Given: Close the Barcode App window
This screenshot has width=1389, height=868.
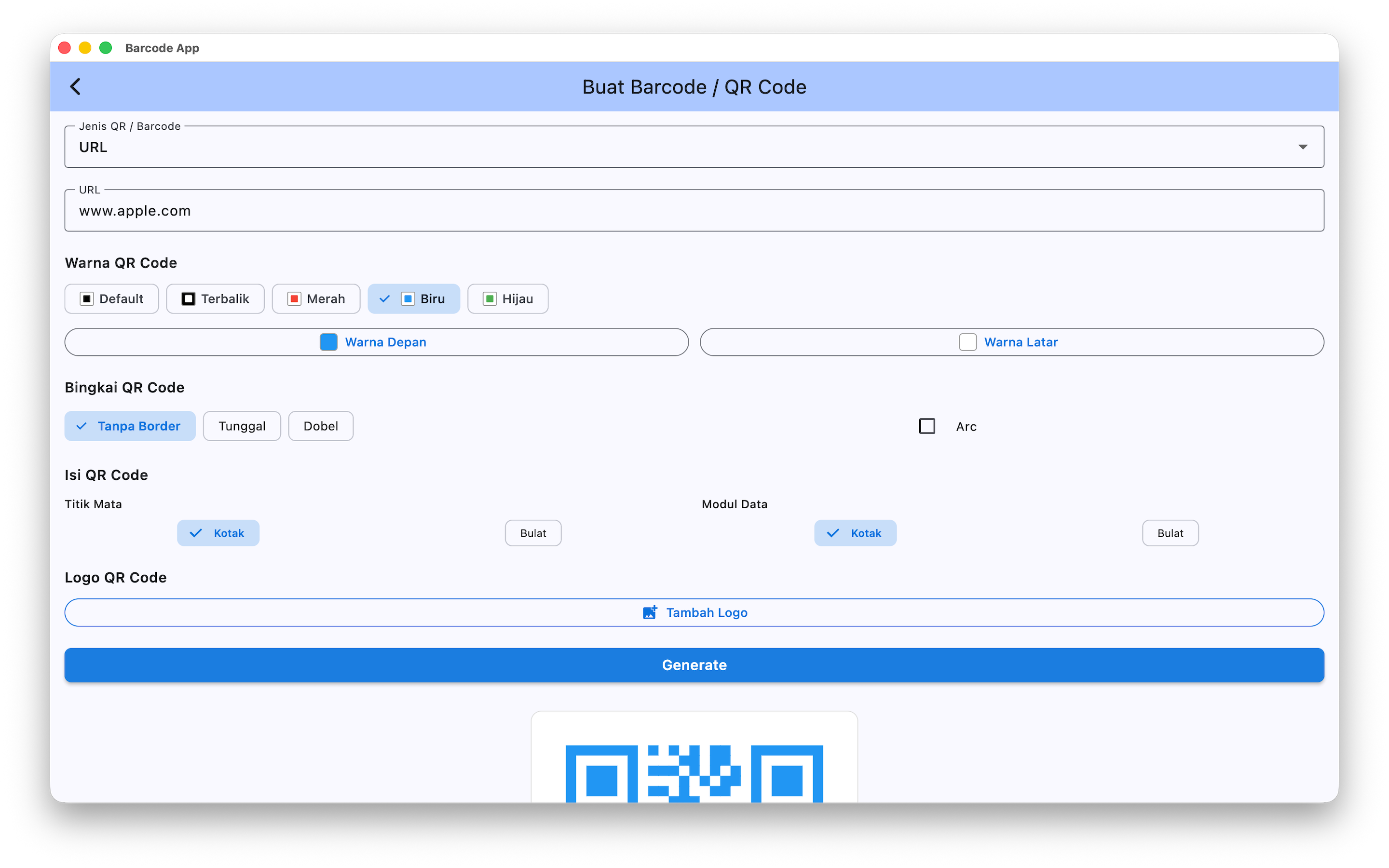Looking at the screenshot, I should 64,48.
